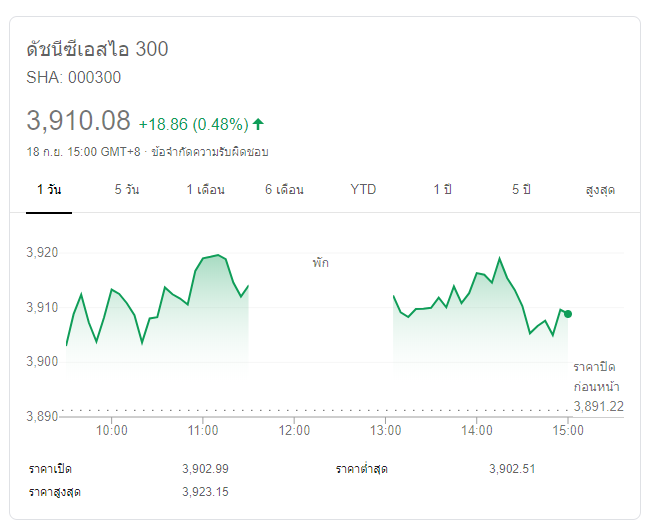
Task: Select the YTD tab
Action: click(x=363, y=189)
